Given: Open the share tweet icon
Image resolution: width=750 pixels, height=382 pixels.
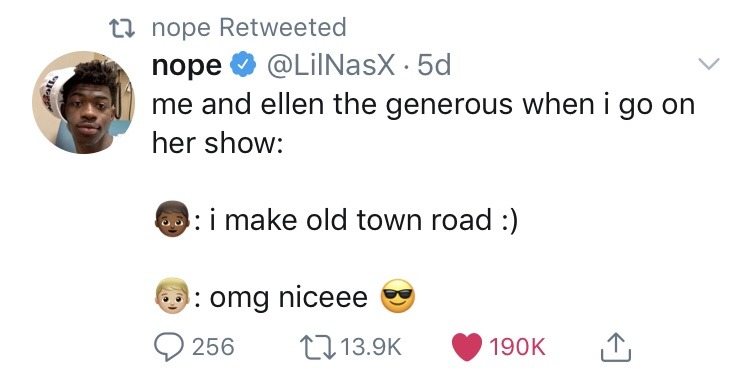Looking at the screenshot, I should coord(616,347).
